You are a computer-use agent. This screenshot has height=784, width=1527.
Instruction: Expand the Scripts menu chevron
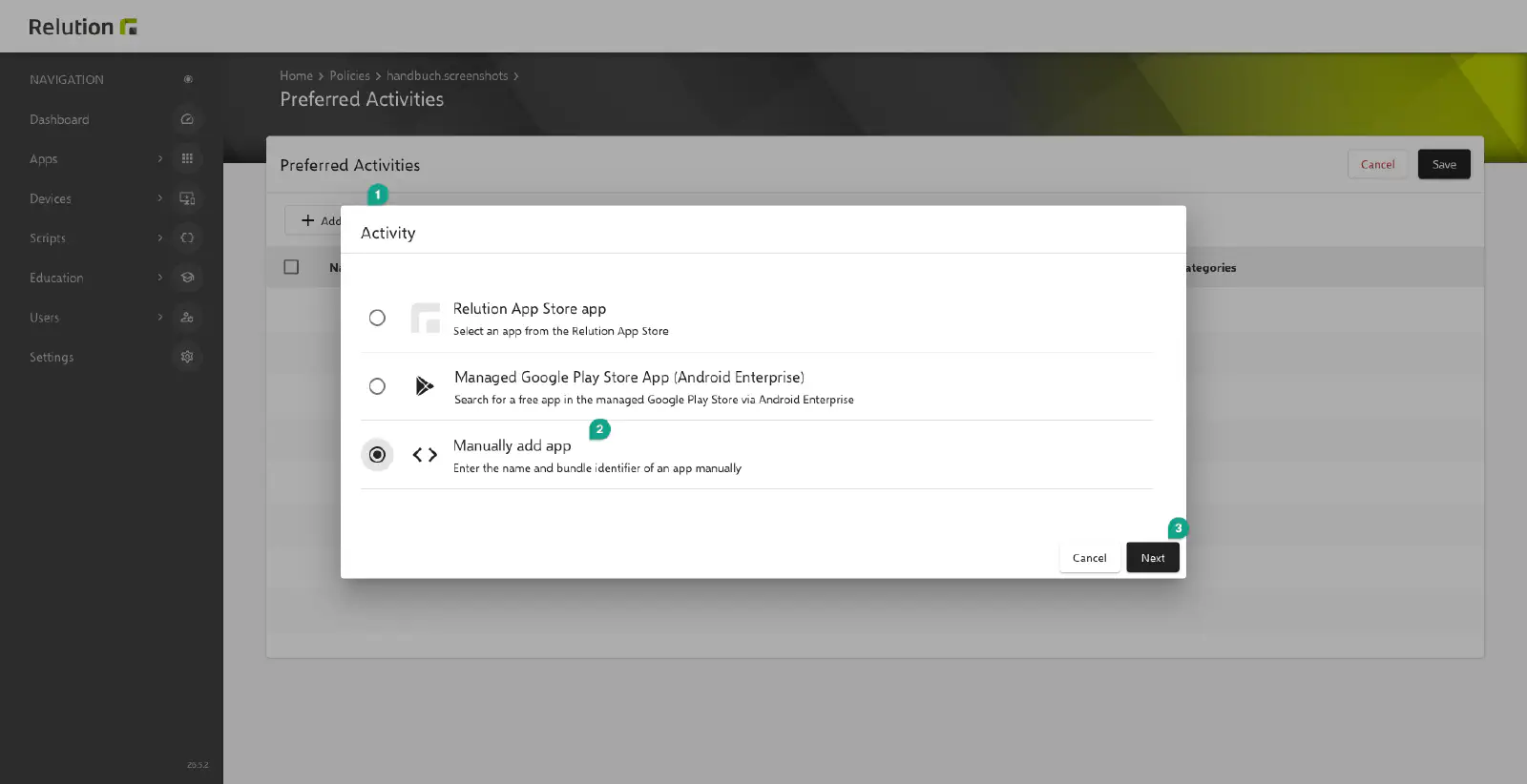click(159, 237)
